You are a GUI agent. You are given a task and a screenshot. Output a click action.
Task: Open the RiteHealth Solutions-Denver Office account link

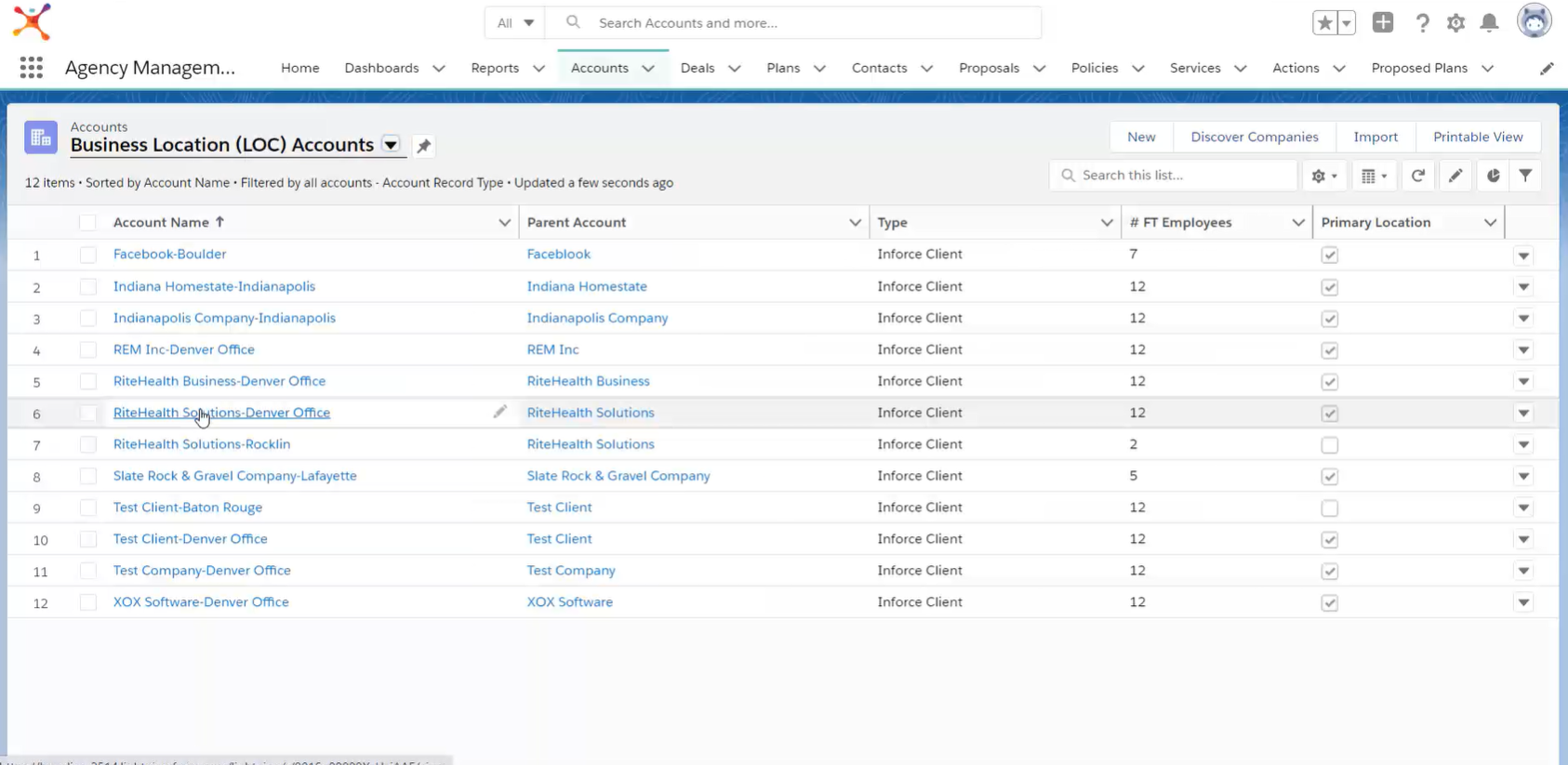point(221,413)
